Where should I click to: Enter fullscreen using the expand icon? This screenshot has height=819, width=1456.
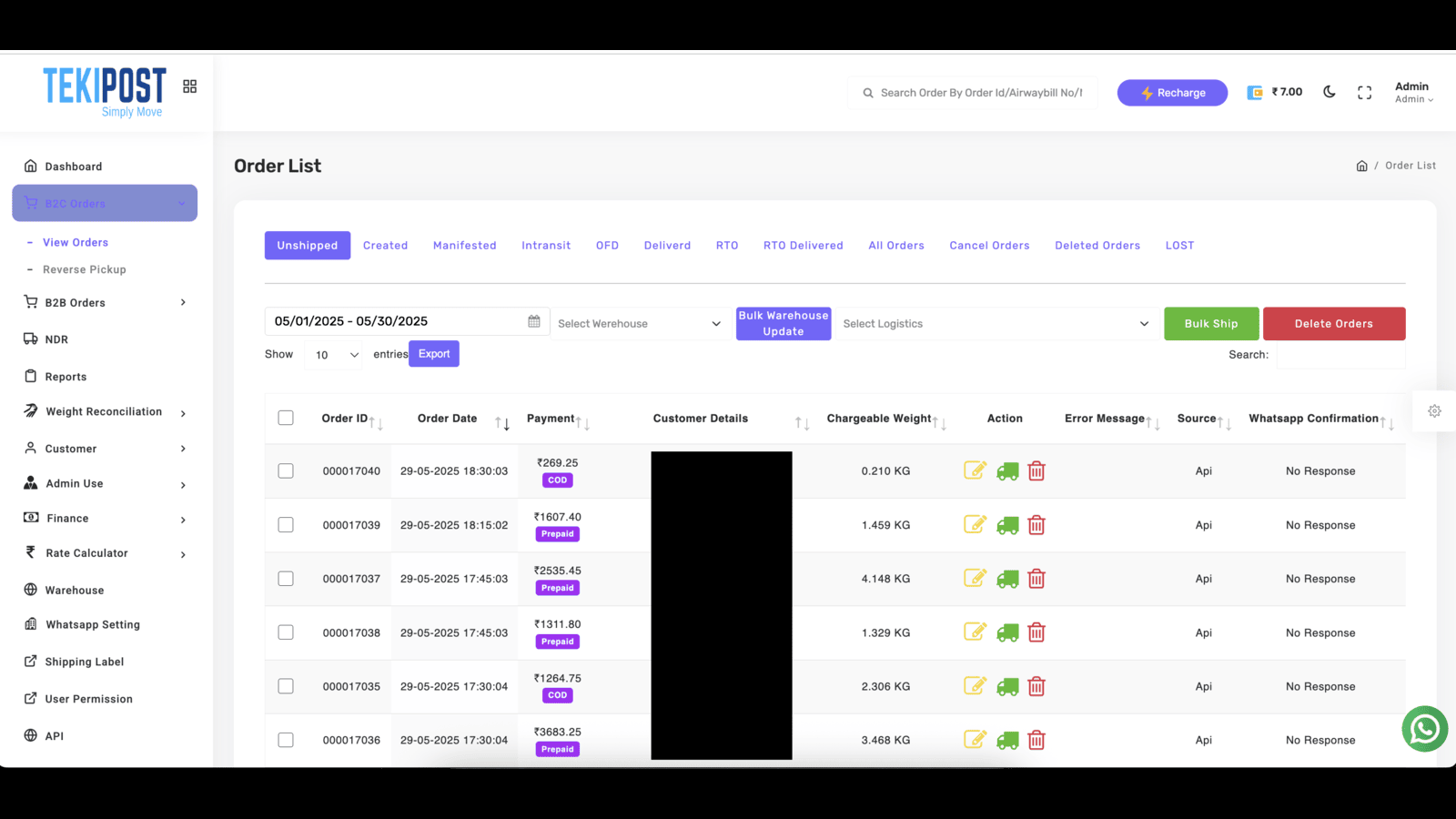[1363, 91]
